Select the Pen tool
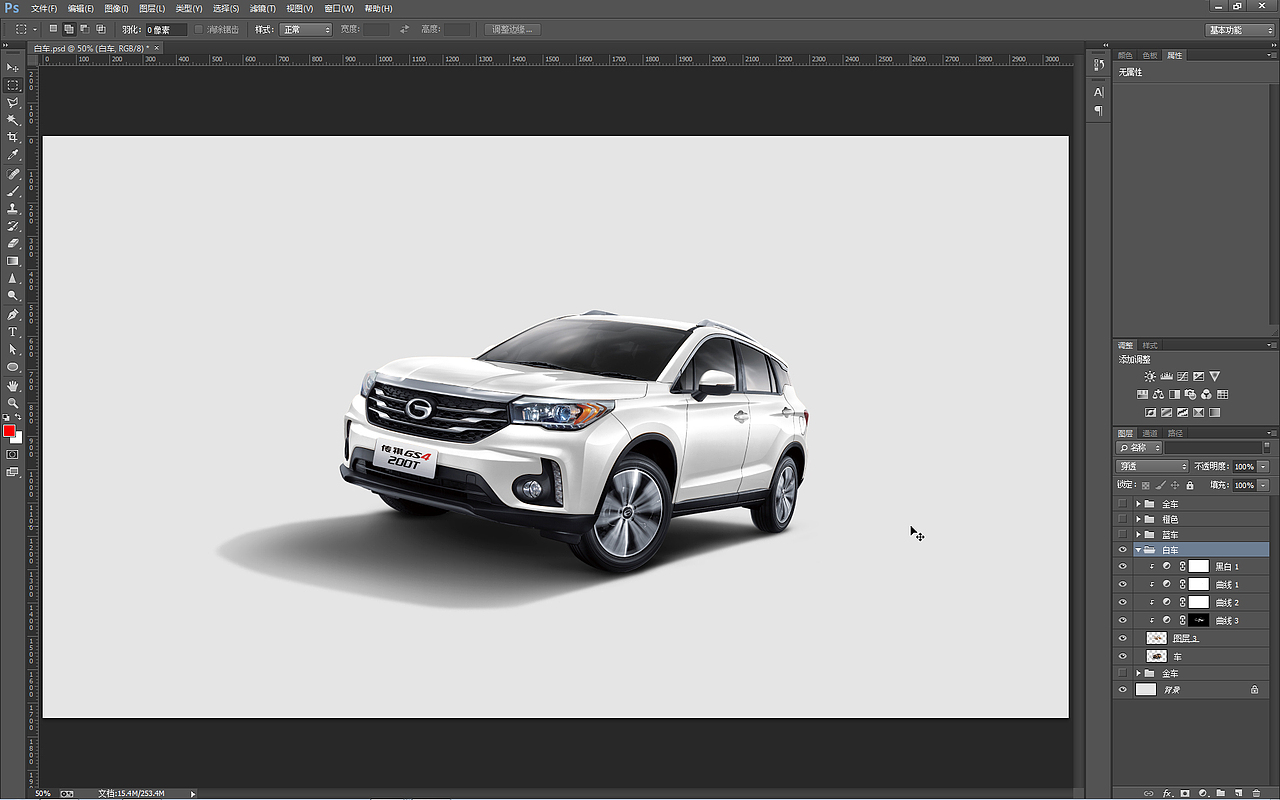 point(13,314)
